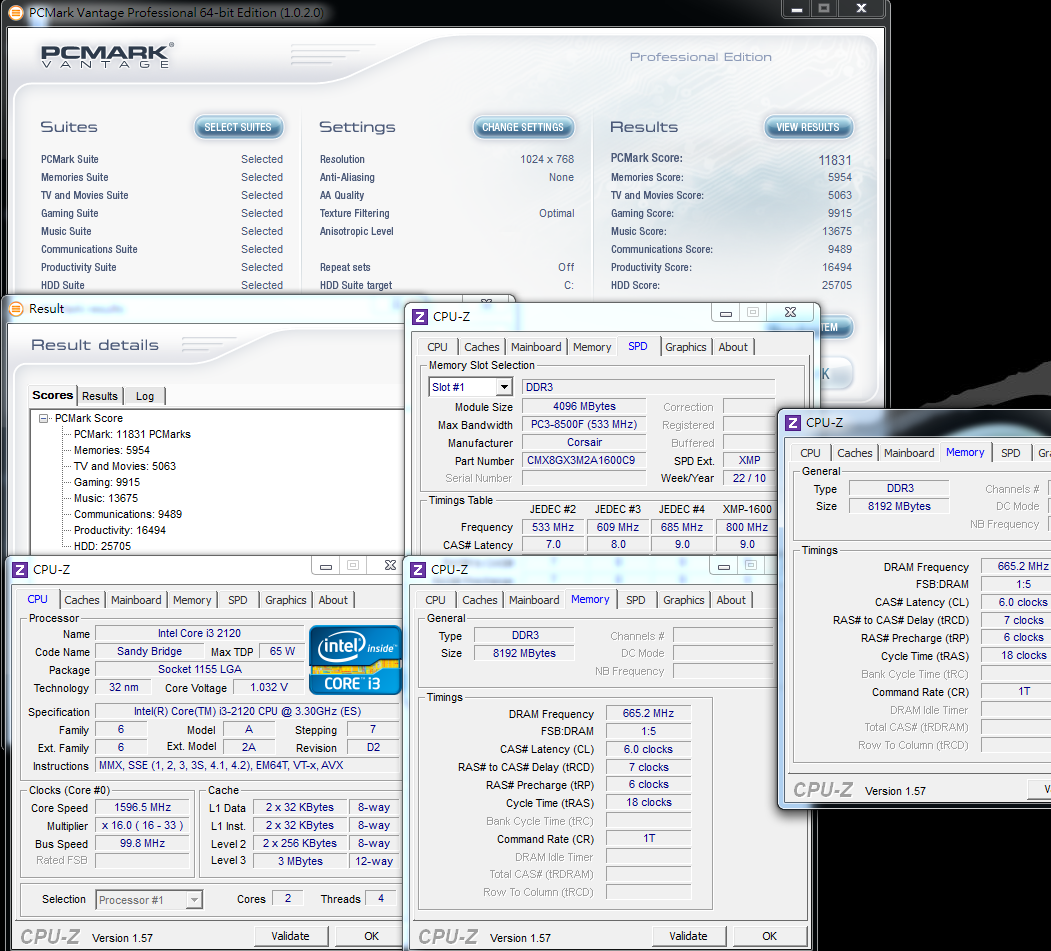Collapse the PCMark Score tree node
Image resolution: width=1051 pixels, height=951 pixels.
click(x=44, y=418)
